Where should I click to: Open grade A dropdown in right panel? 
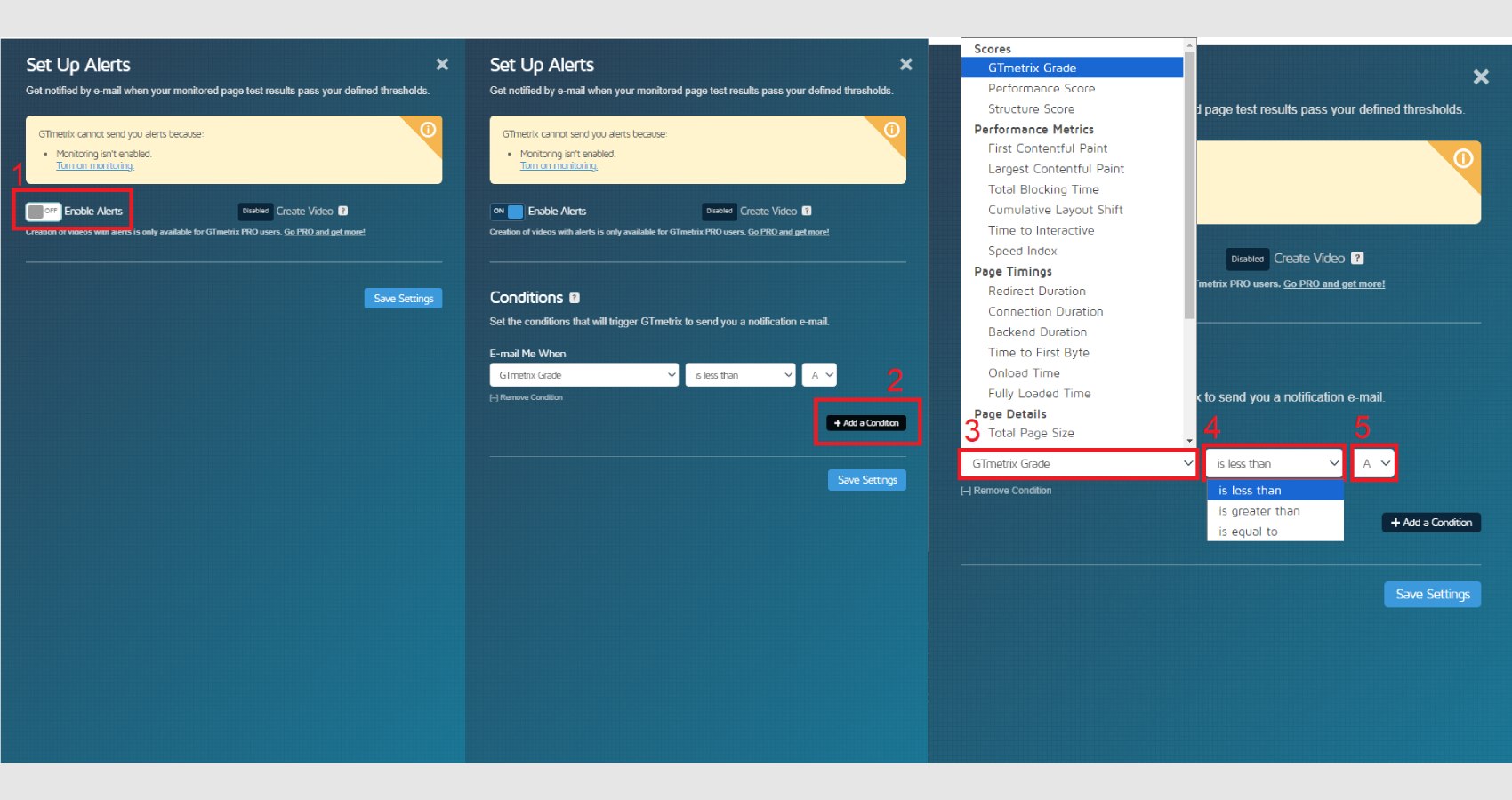(x=1374, y=464)
